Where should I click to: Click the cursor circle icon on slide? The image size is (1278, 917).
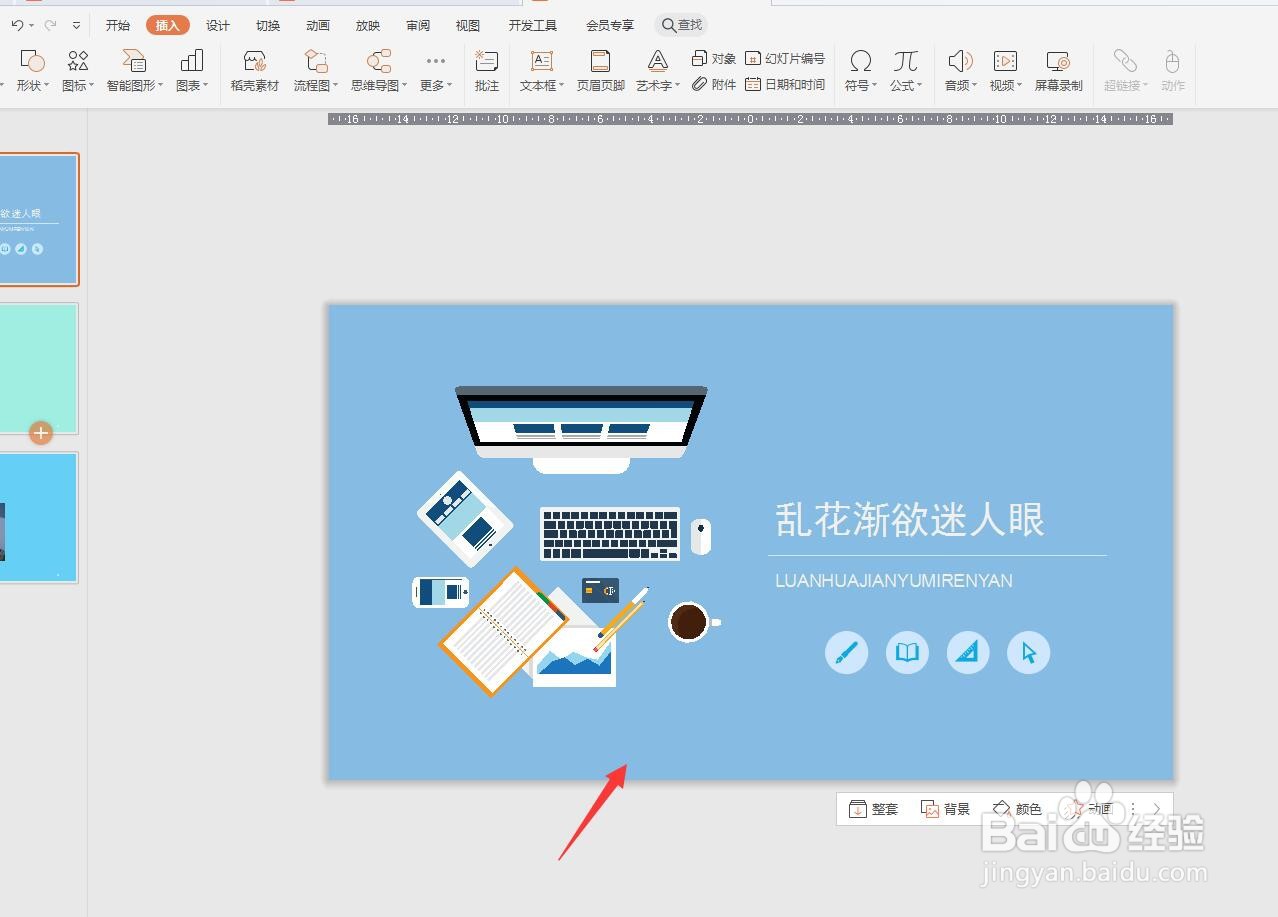click(x=1029, y=653)
